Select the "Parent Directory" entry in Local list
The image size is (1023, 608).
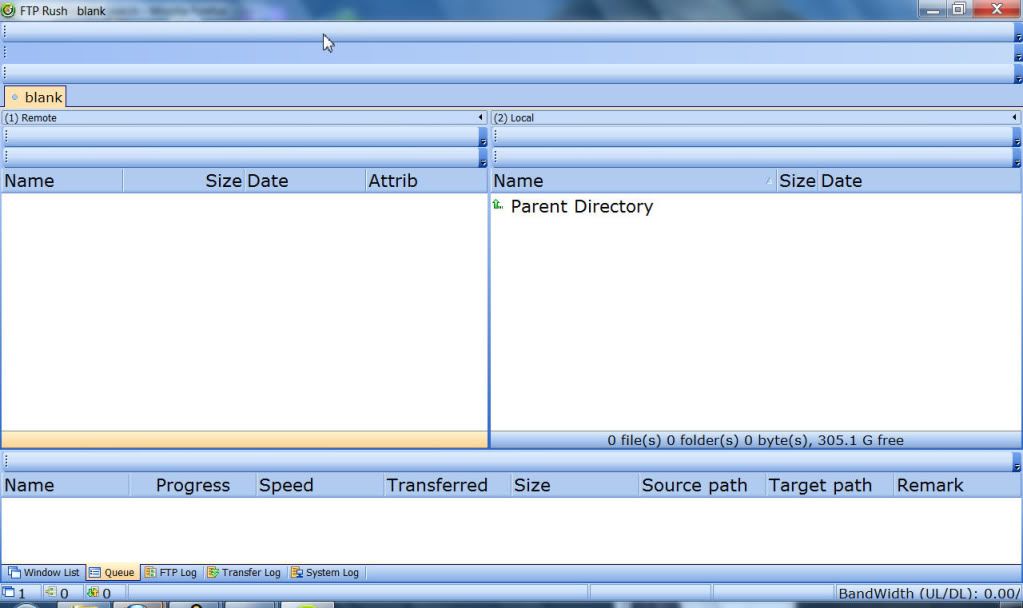pyautogui.click(x=581, y=206)
